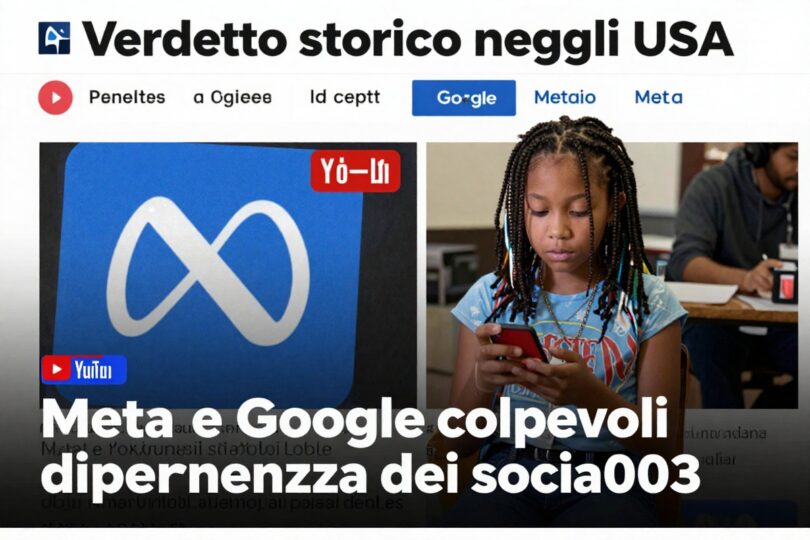
Task: Click the YuiTuı text in the blue badge
Action: coord(93,370)
